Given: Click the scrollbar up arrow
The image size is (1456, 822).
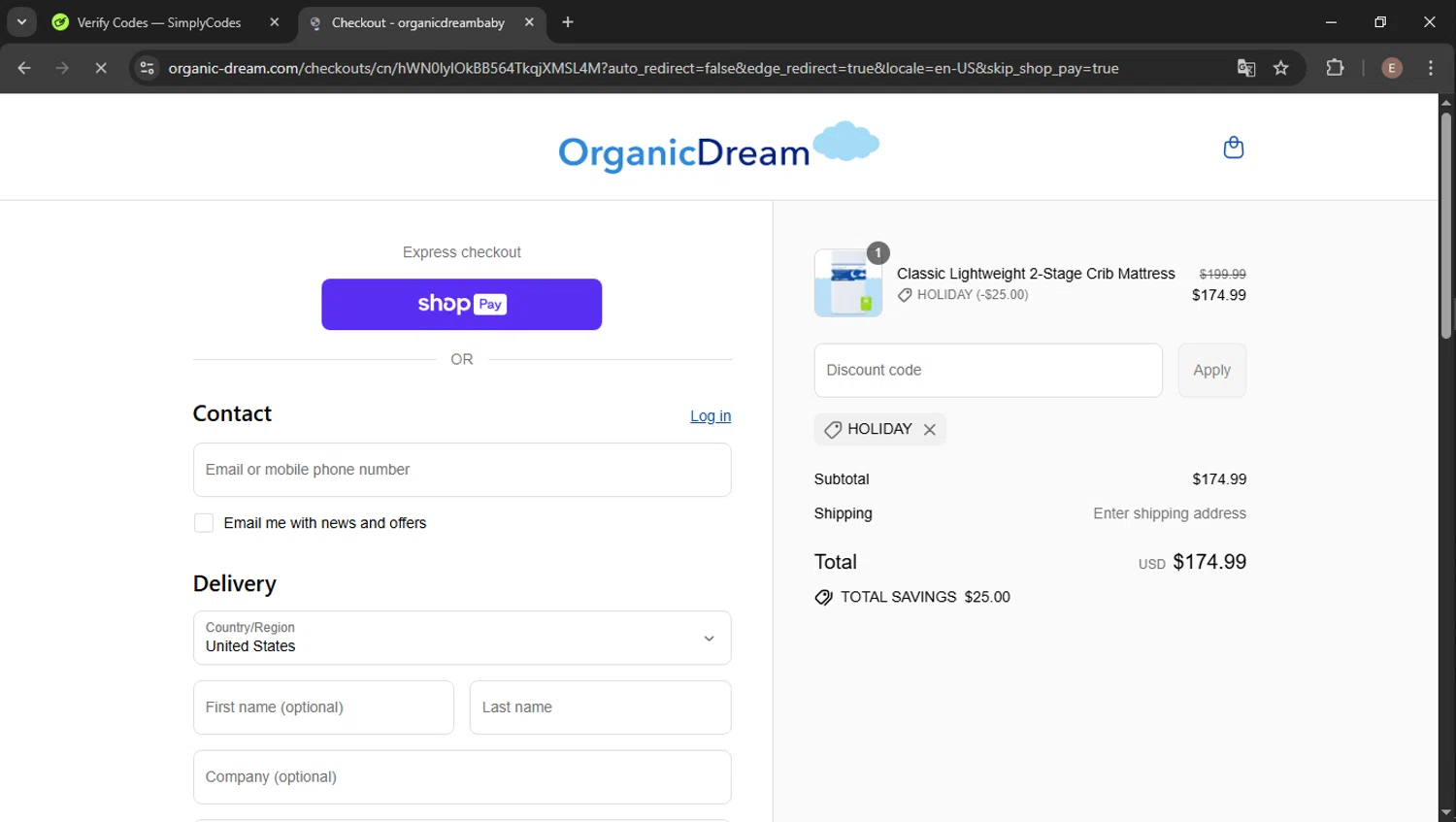Looking at the screenshot, I should coord(1446,102).
